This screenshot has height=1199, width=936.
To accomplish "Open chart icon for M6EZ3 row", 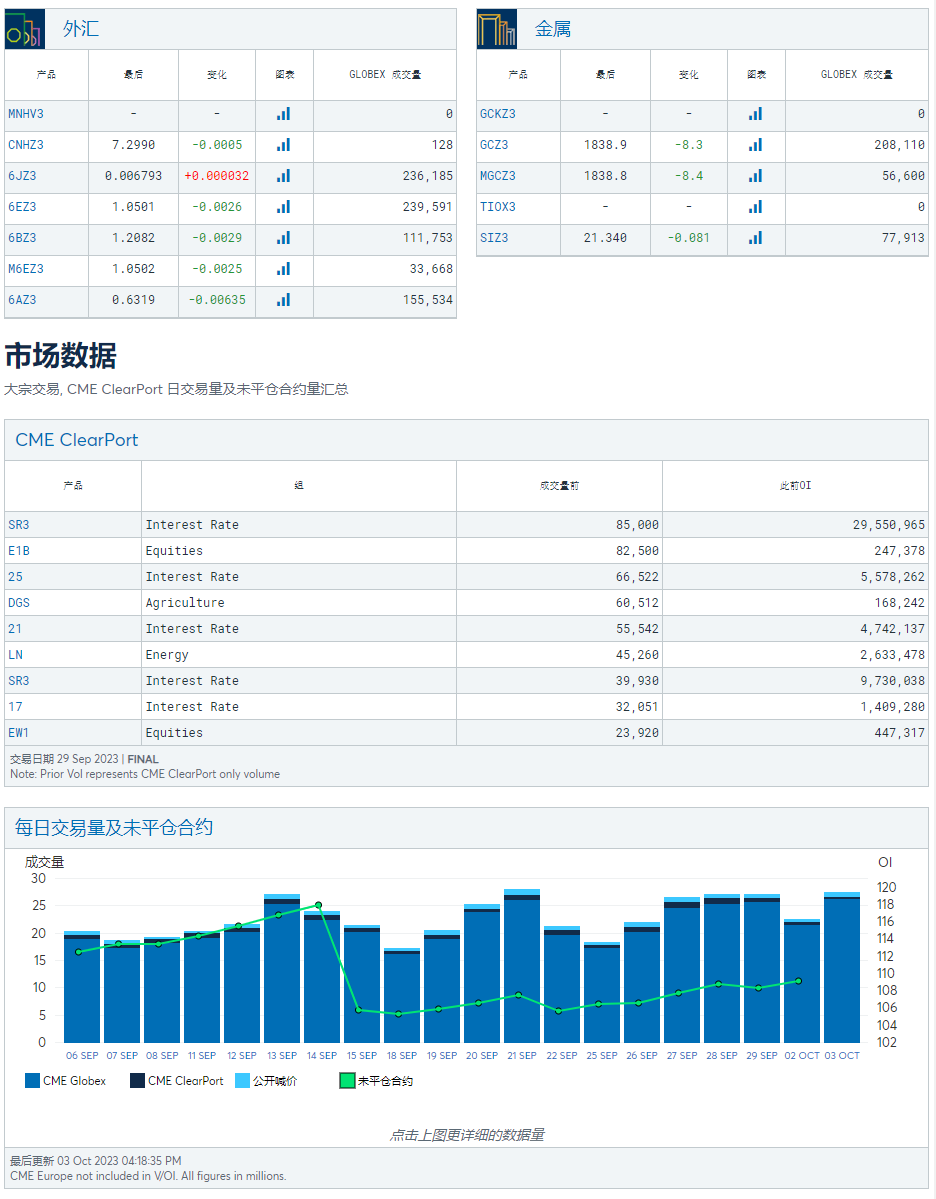I will pos(284,268).
